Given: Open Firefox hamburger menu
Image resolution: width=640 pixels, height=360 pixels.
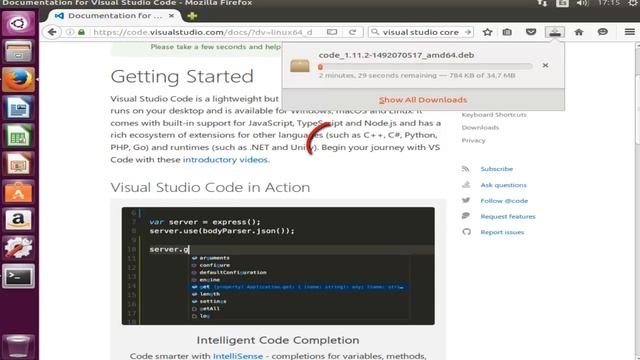Looking at the screenshot, I should tap(629, 32).
